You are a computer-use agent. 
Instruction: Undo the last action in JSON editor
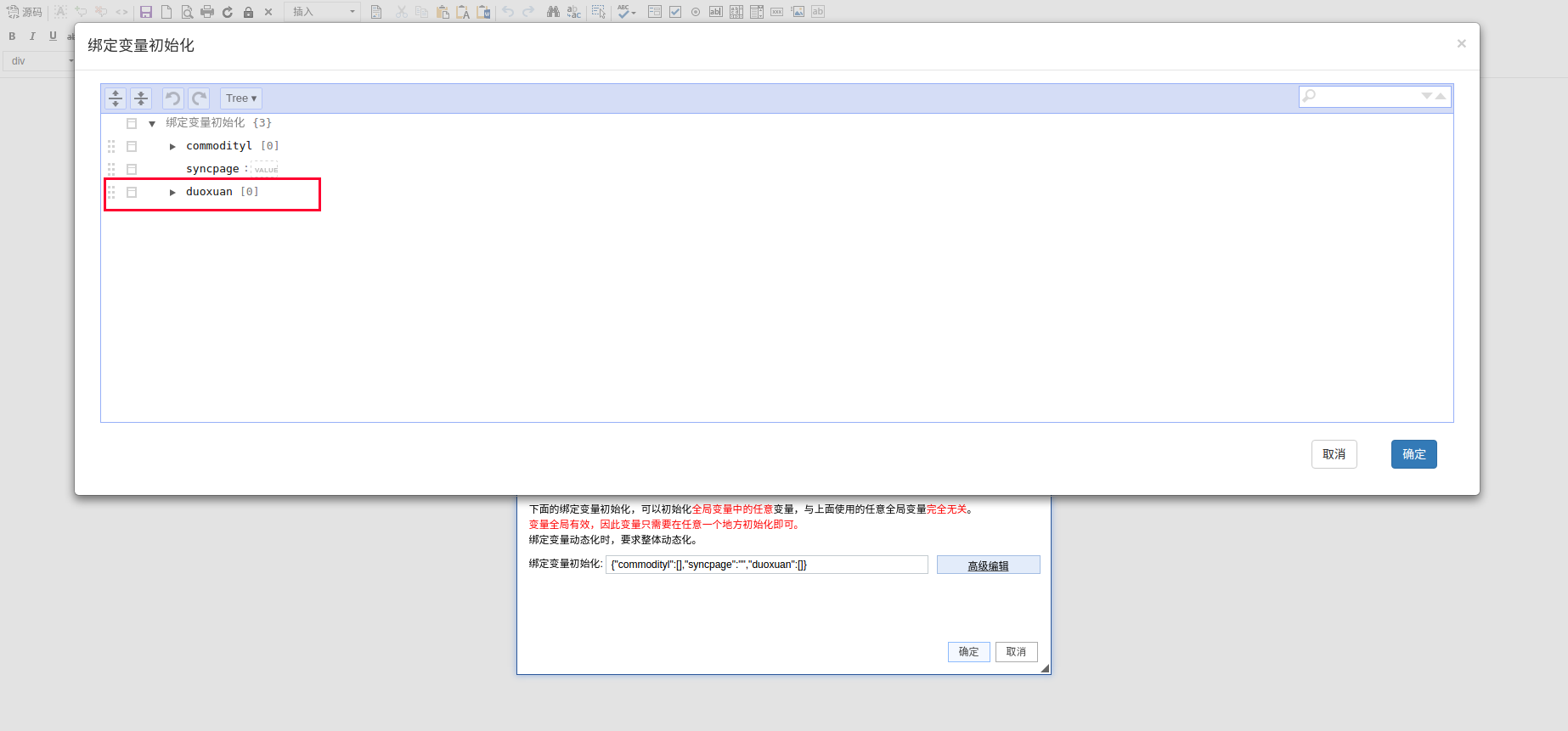(x=172, y=98)
